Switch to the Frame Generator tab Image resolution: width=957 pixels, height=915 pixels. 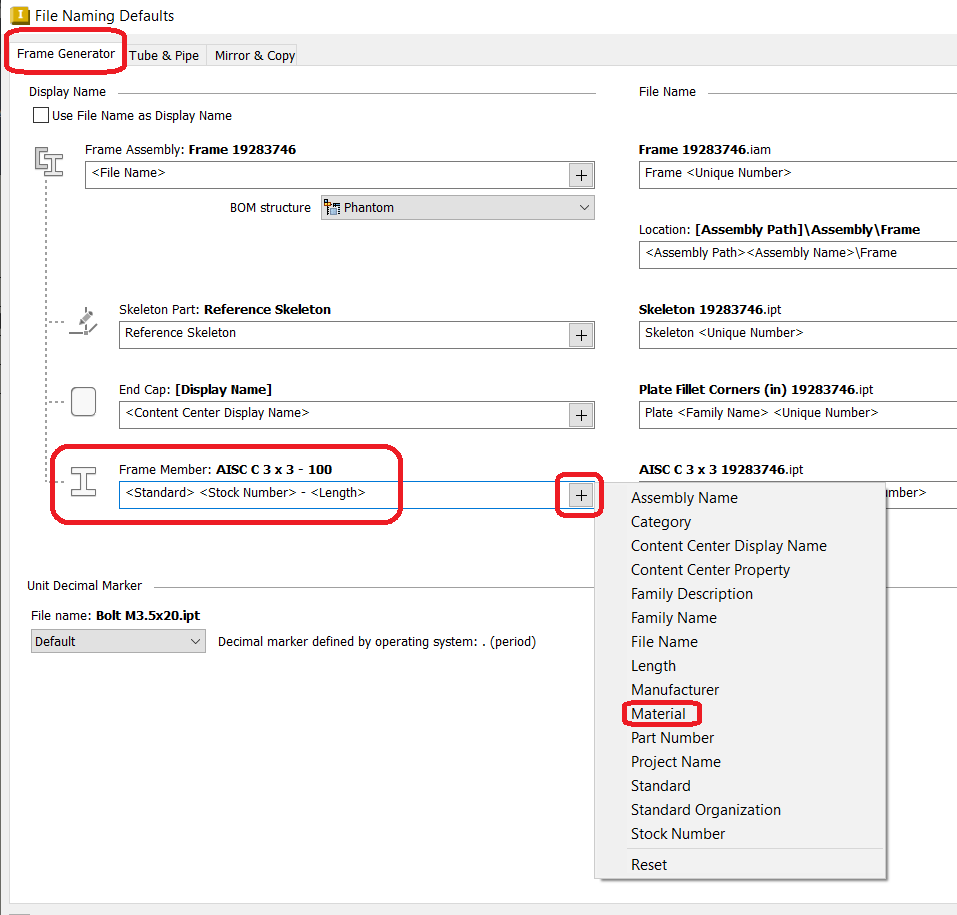coord(66,54)
